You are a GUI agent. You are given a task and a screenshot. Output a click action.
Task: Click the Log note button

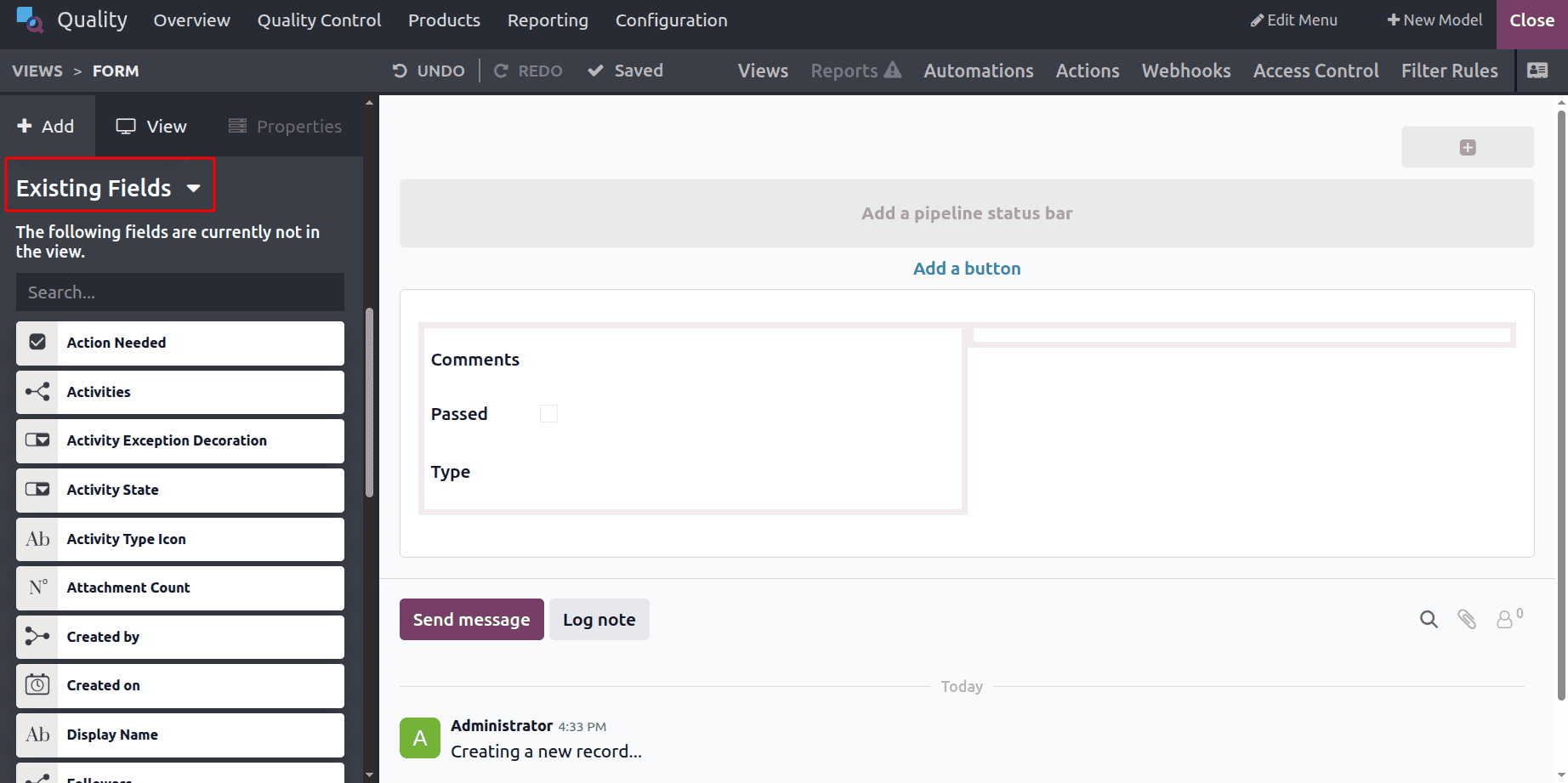pos(599,620)
